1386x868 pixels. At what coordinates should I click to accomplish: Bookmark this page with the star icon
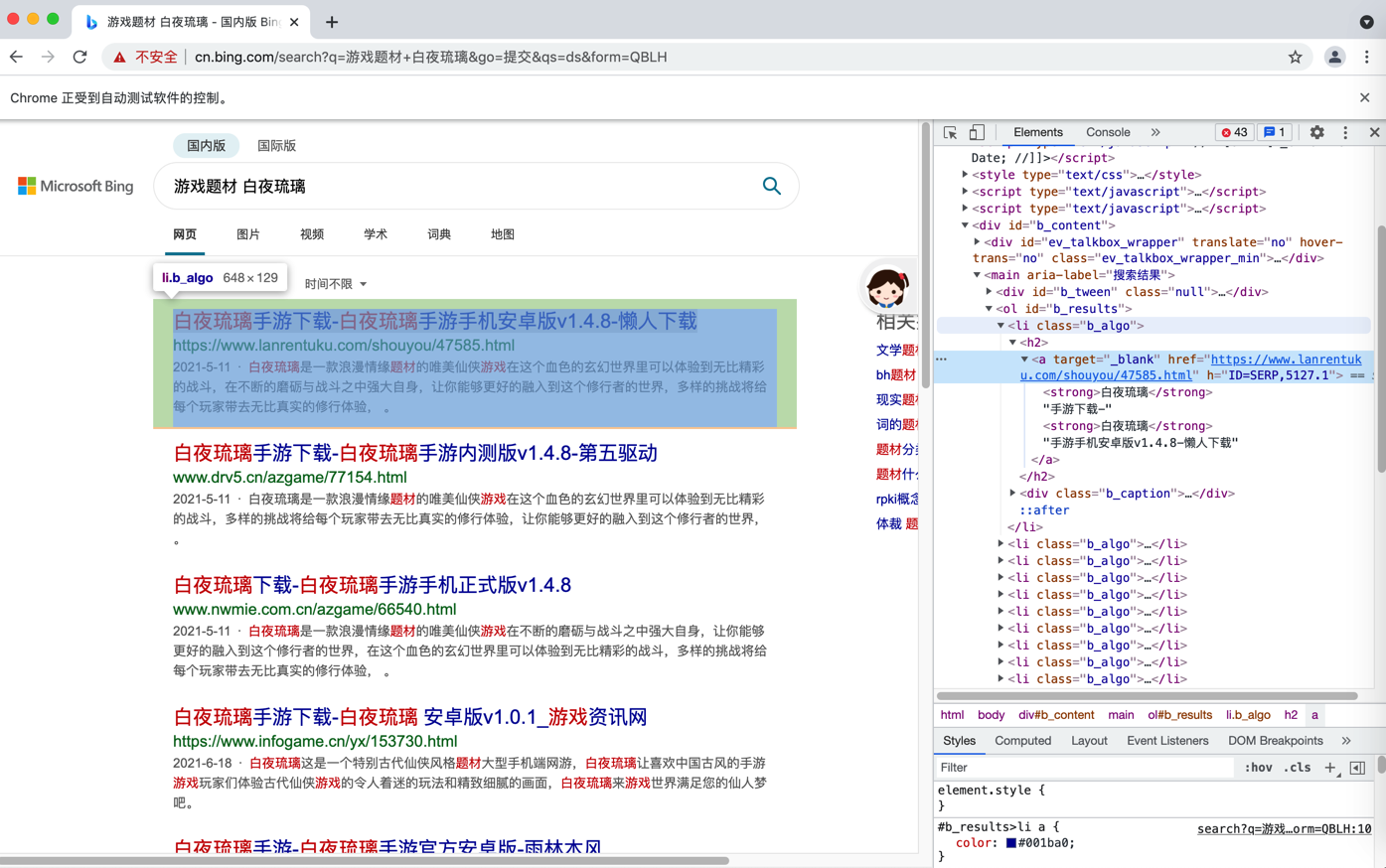point(1296,57)
